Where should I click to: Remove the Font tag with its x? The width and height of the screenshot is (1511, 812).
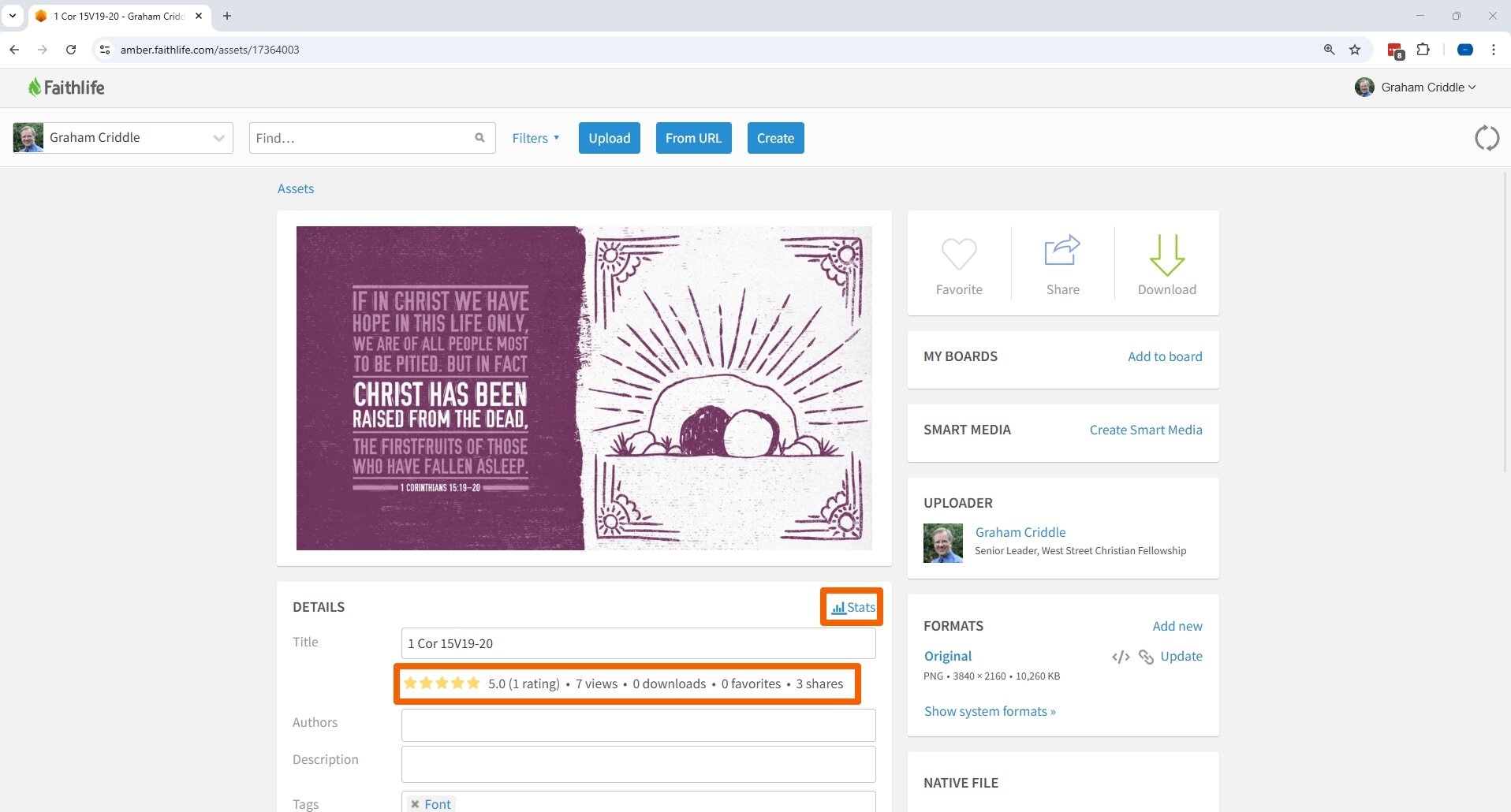click(415, 804)
